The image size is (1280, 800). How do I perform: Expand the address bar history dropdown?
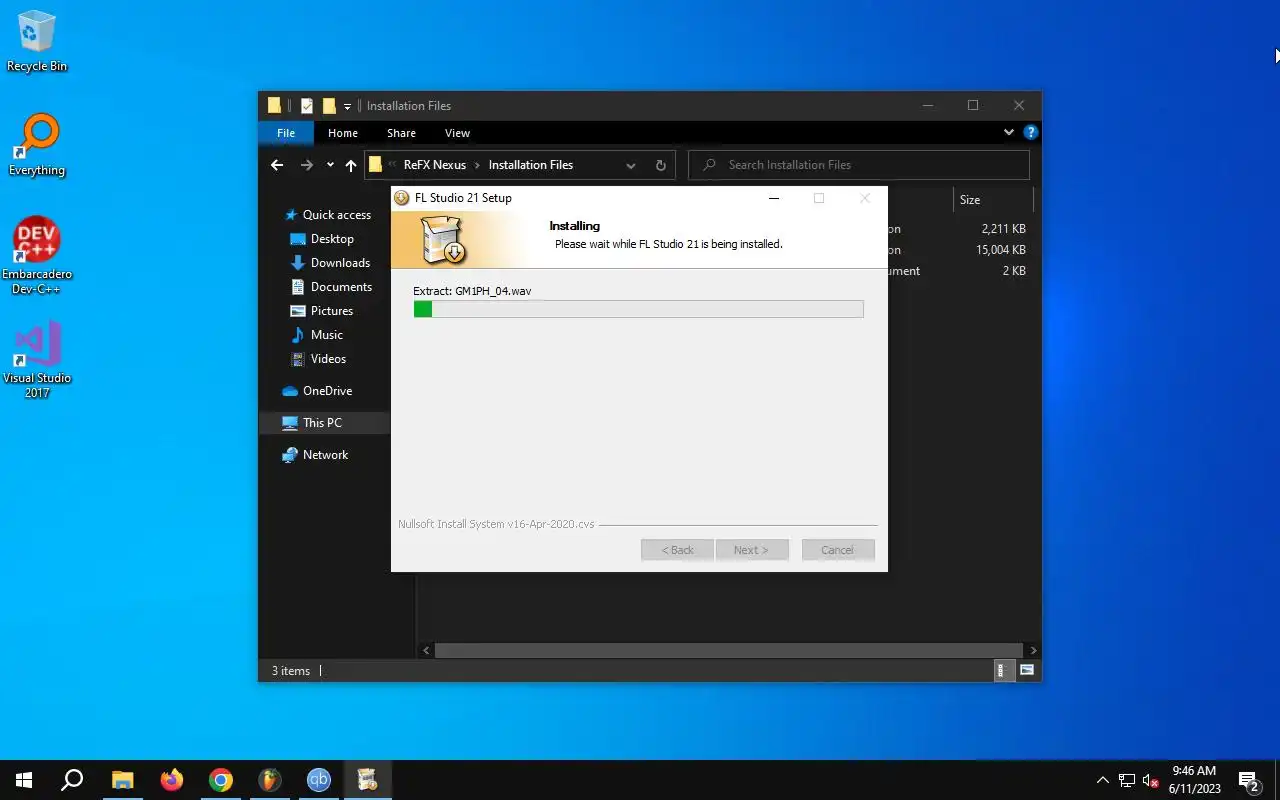pyautogui.click(x=630, y=165)
